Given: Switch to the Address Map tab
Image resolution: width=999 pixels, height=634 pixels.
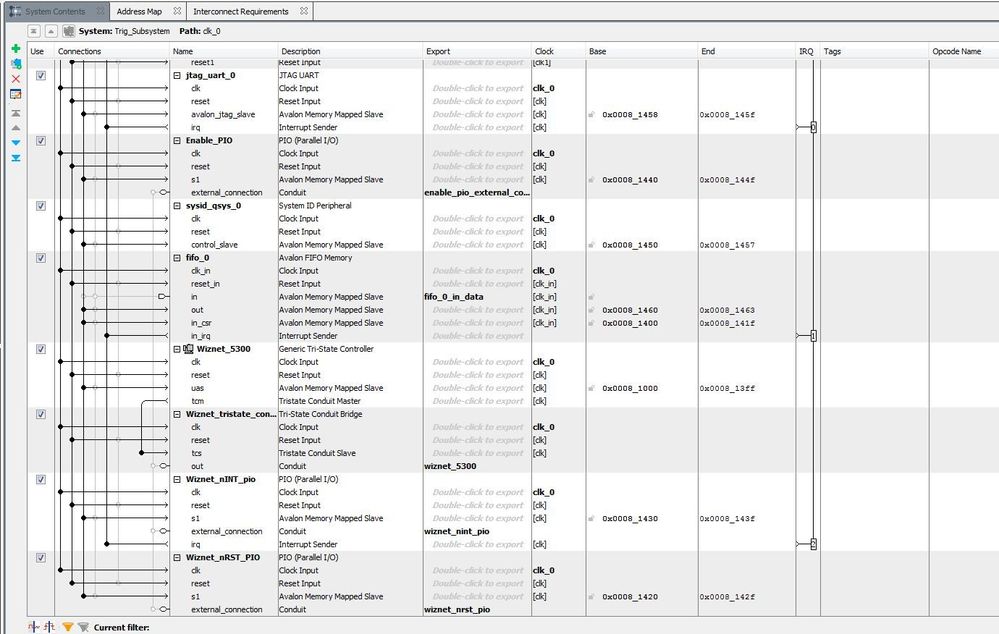Looking at the screenshot, I should click(139, 11).
